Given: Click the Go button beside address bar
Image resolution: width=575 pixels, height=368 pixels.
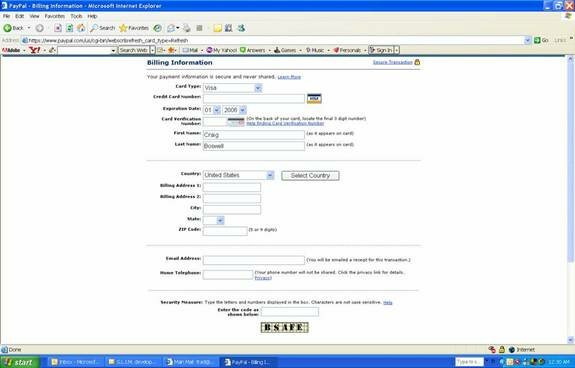Looking at the screenshot, I should tap(541, 40).
